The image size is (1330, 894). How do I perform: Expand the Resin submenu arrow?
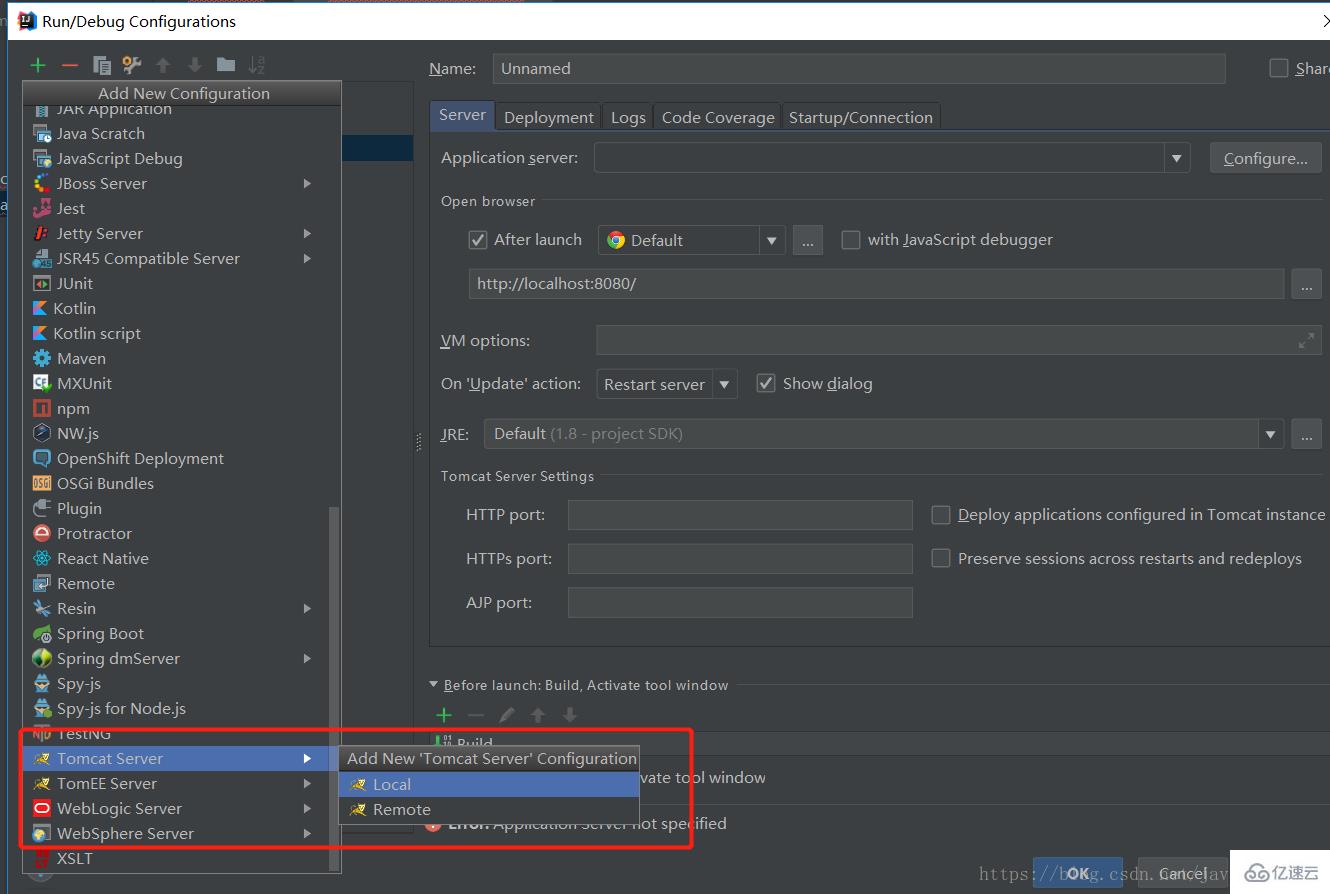[x=307, y=608]
